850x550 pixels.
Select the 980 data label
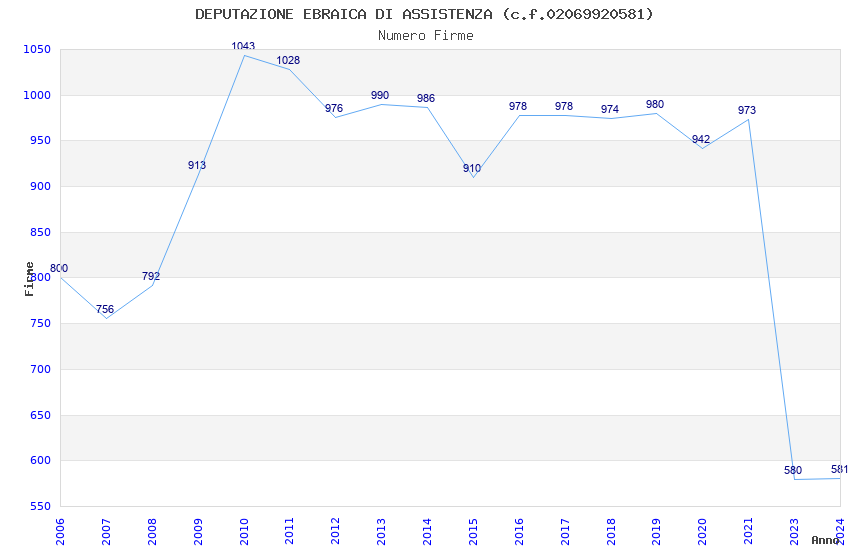(655, 104)
